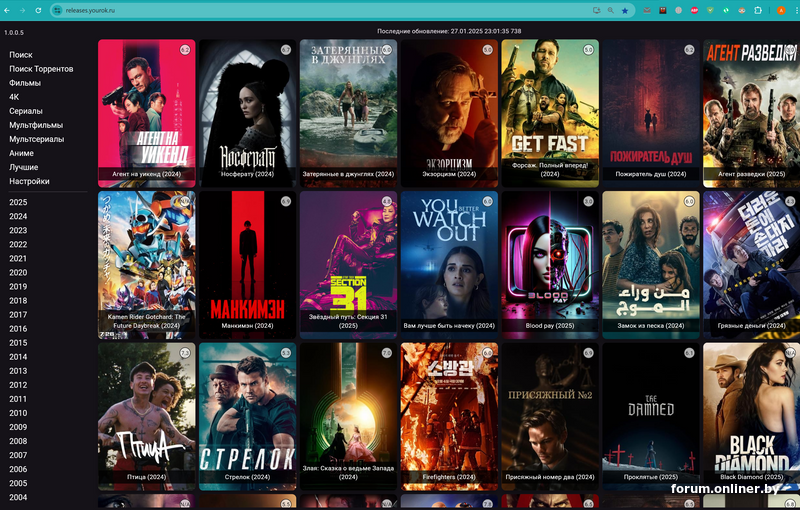
Task: Open Форсаж. Полный вперед! (2024) poster
Action: pos(550,113)
